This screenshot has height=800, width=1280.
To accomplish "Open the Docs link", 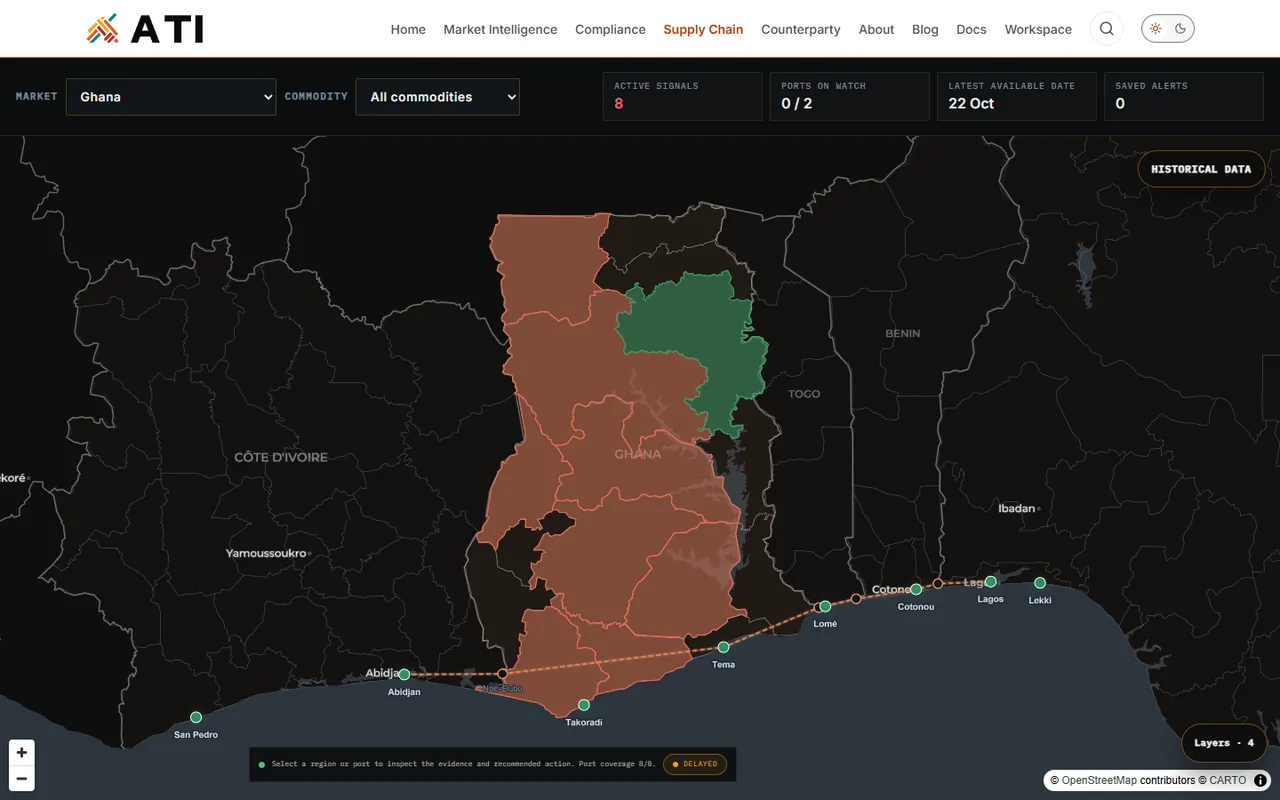I will (x=971, y=29).
